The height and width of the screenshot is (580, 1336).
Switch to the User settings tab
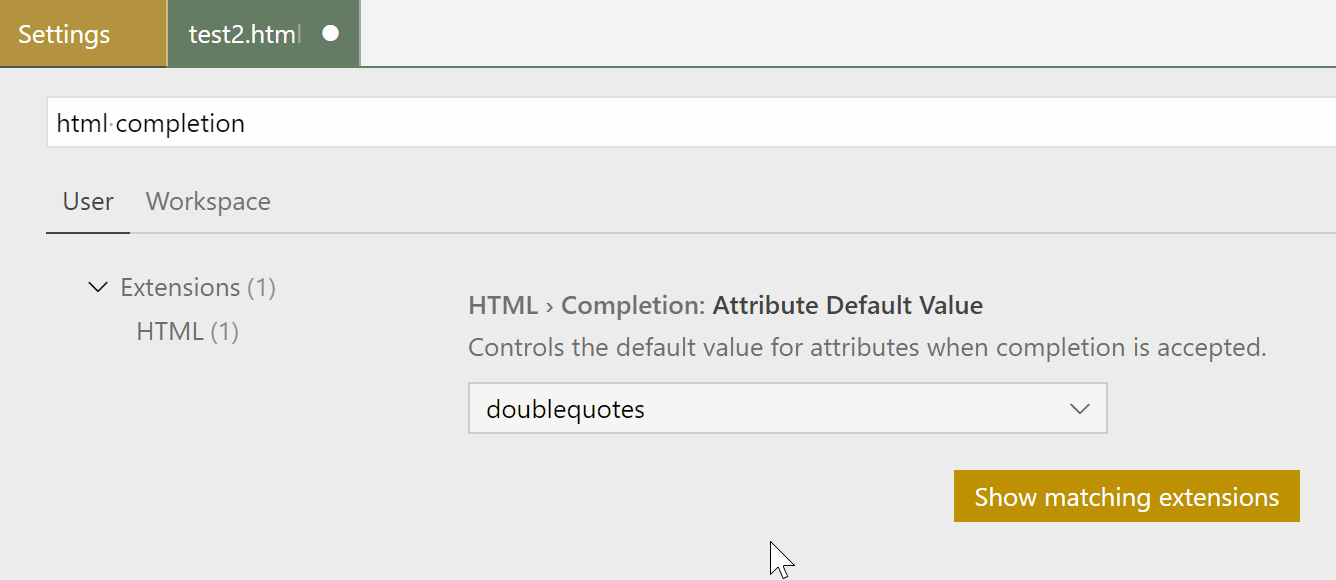[87, 201]
